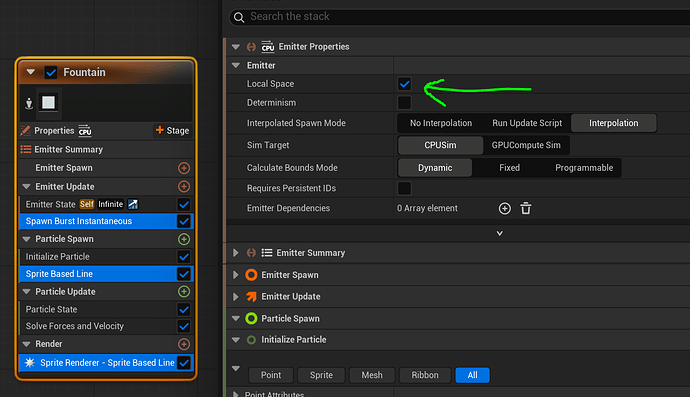The image size is (690, 397).
Task: Collapse the Fountain emitter node
Action: pyautogui.click(x=30, y=72)
